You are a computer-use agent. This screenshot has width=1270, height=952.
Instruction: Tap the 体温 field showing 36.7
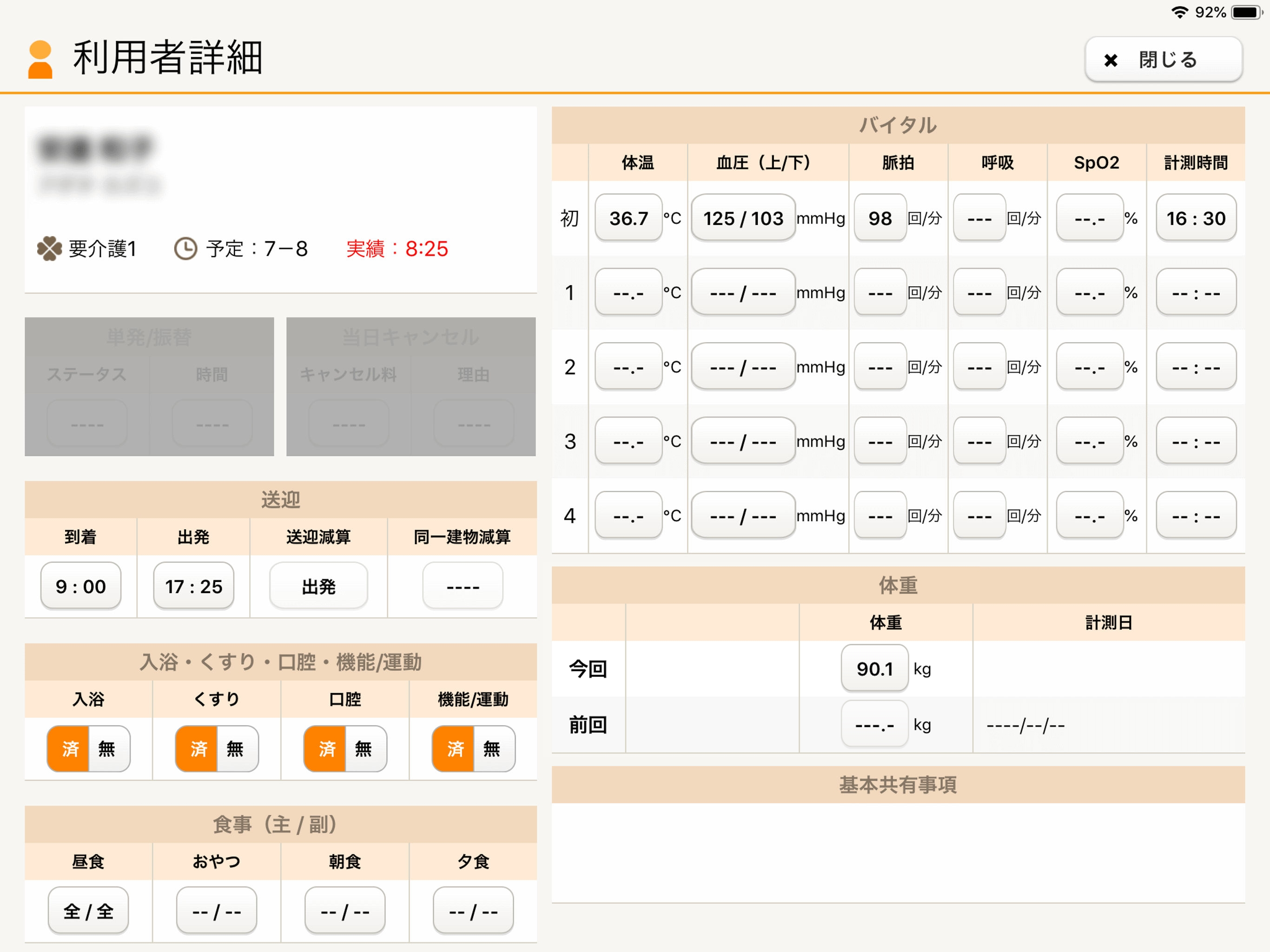tap(628, 218)
